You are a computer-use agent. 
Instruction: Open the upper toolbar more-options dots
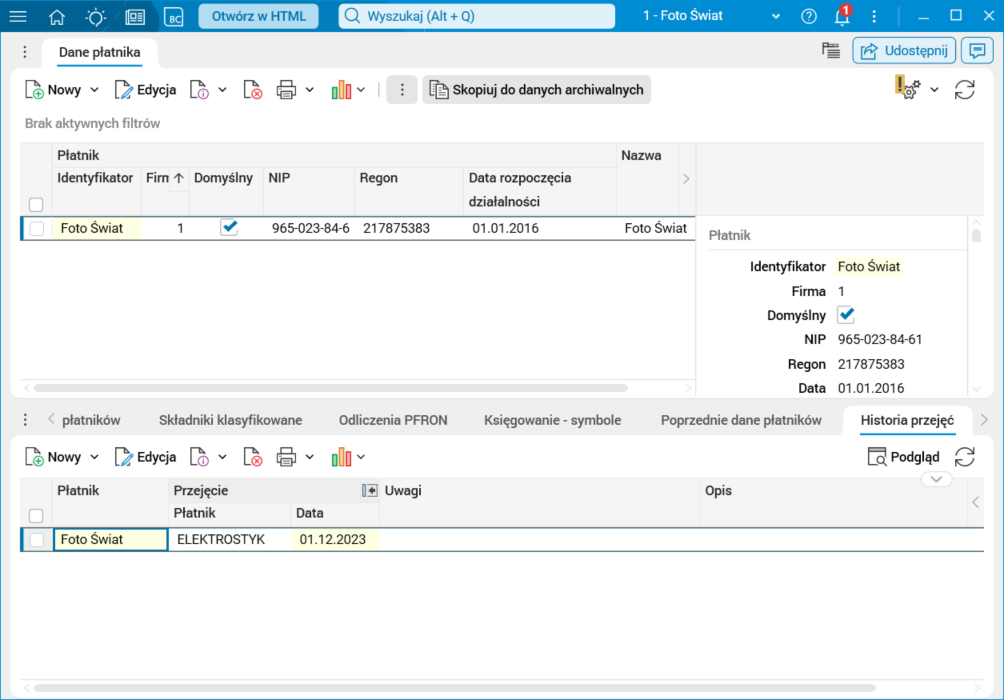(x=402, y=90)
